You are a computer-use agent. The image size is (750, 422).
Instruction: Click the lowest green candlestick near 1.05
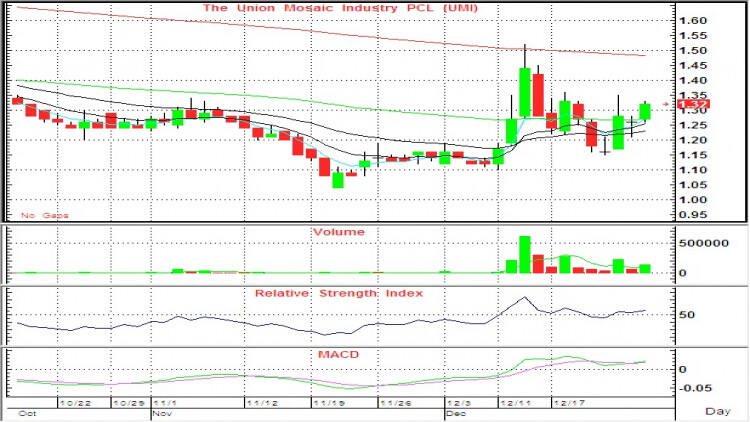click(x=338, y=180)
